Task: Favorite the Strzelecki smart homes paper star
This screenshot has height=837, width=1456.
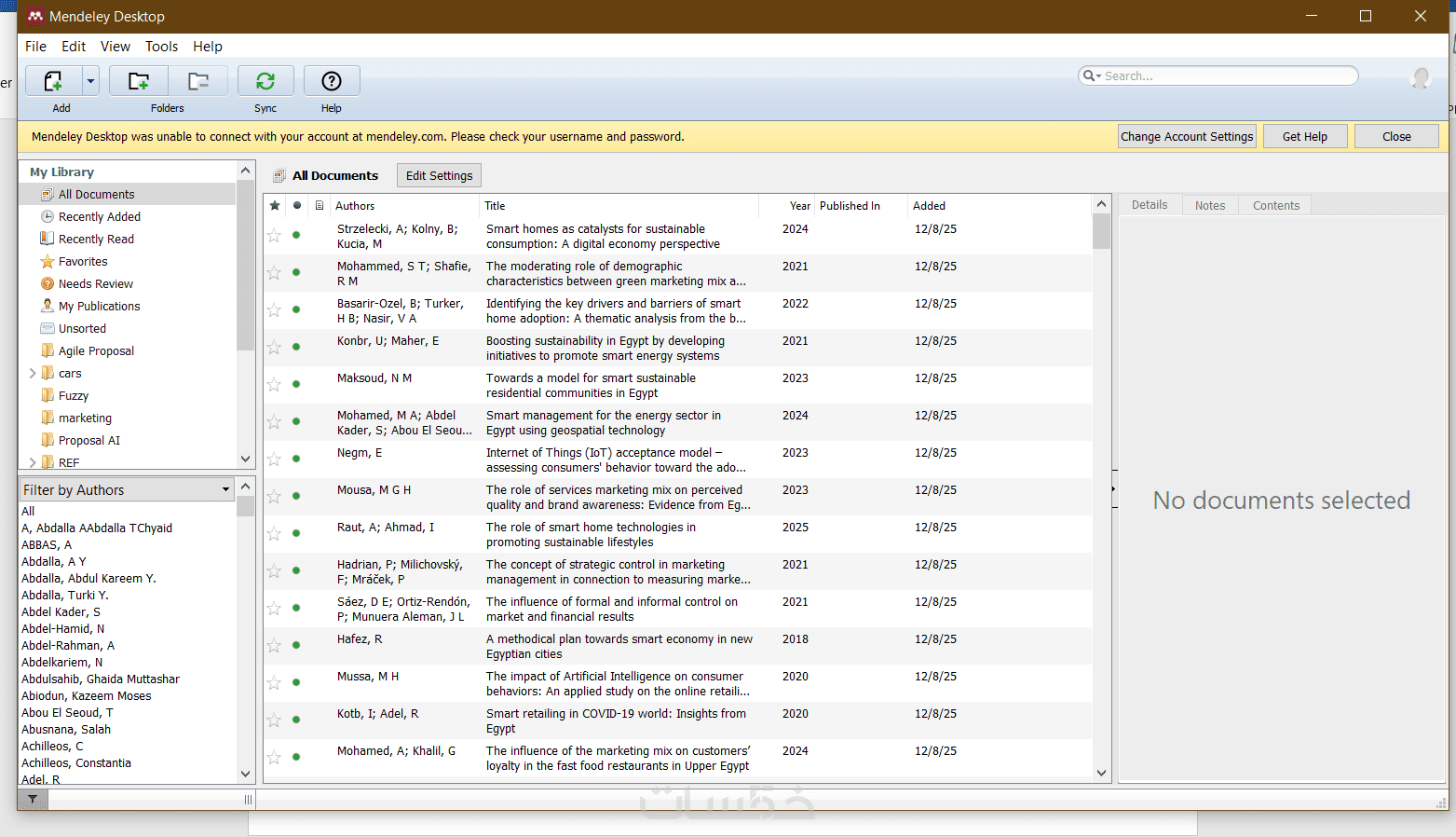Action: [x=274, y=236]
